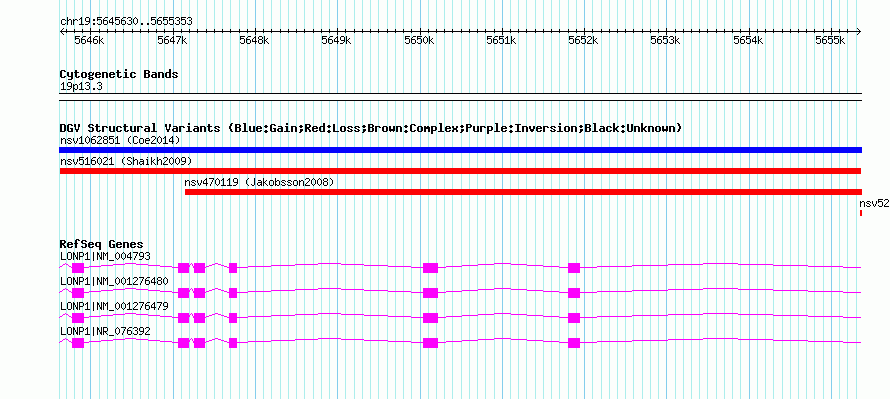Click the 19p13.3 cytogenetic band label
This screenshot has height=399, width=890.
point(81,86)
